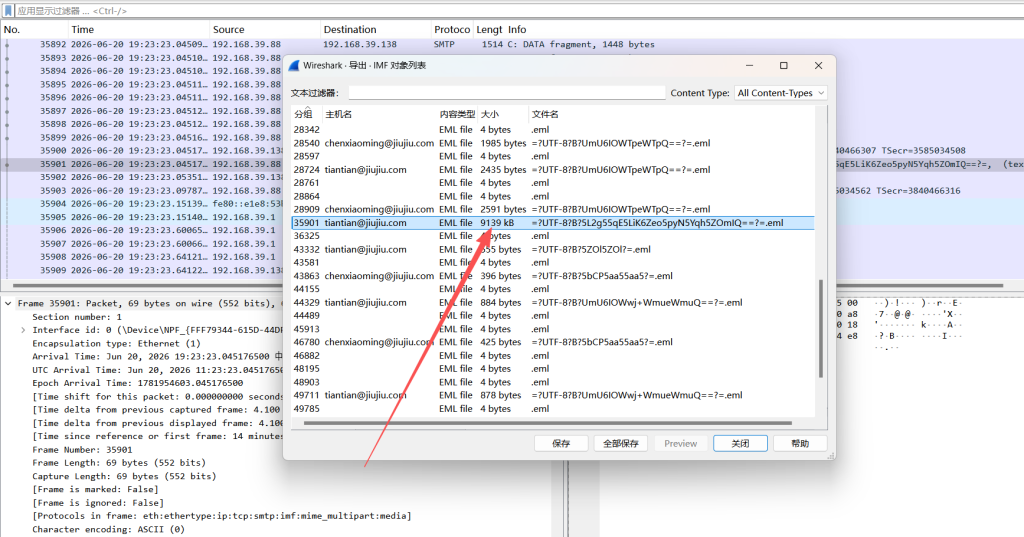Select packet 35901 row in packet list
Viewport: 1024px width, 537px height.
tap(142, 164)
